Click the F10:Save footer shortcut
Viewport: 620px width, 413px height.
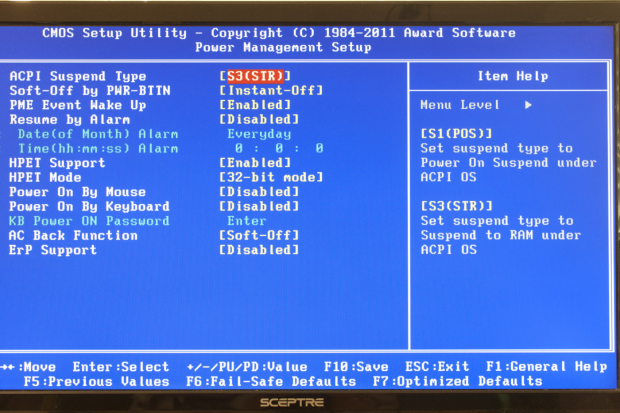pyautogui.click(x=356, y=367)
